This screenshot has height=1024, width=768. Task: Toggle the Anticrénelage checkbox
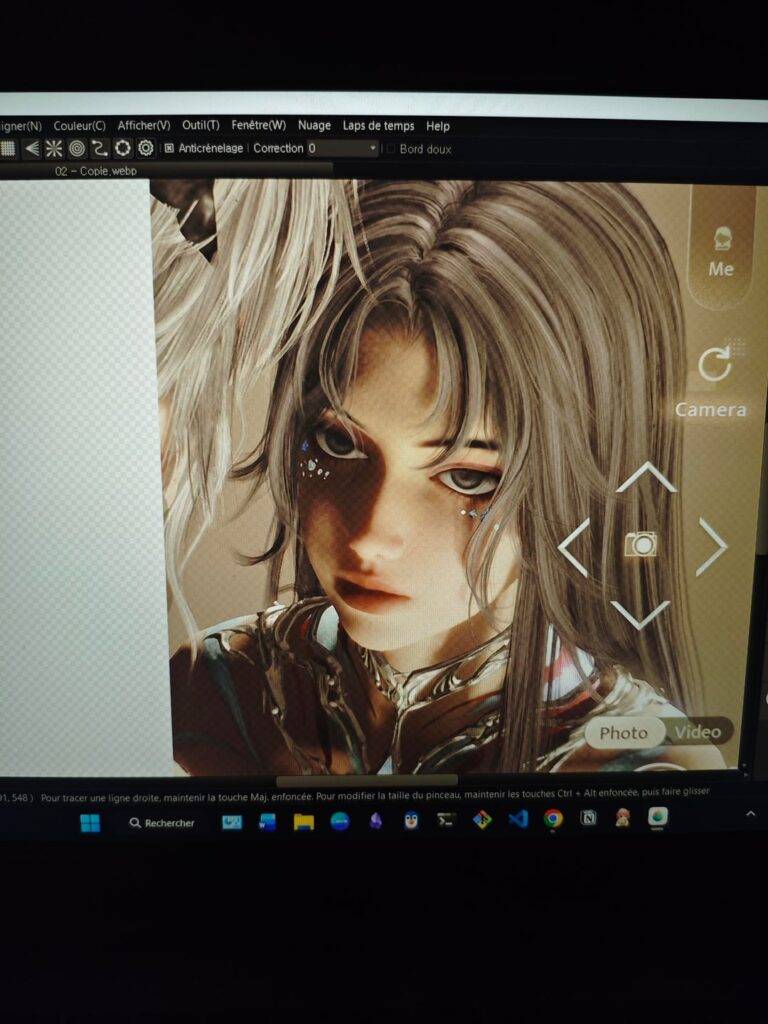tap(169, 148)
